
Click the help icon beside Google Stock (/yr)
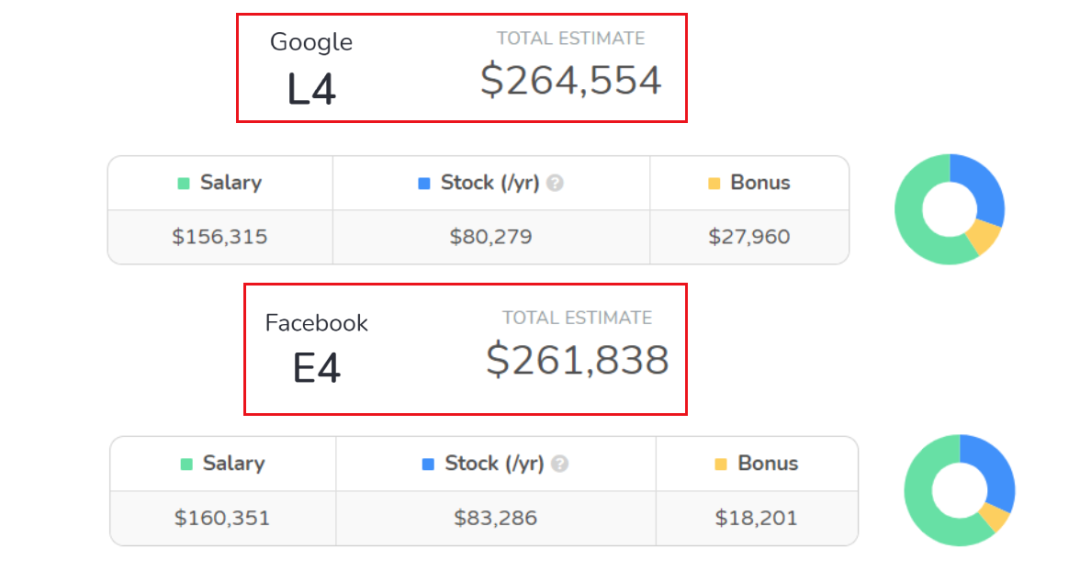pos(555,183)
